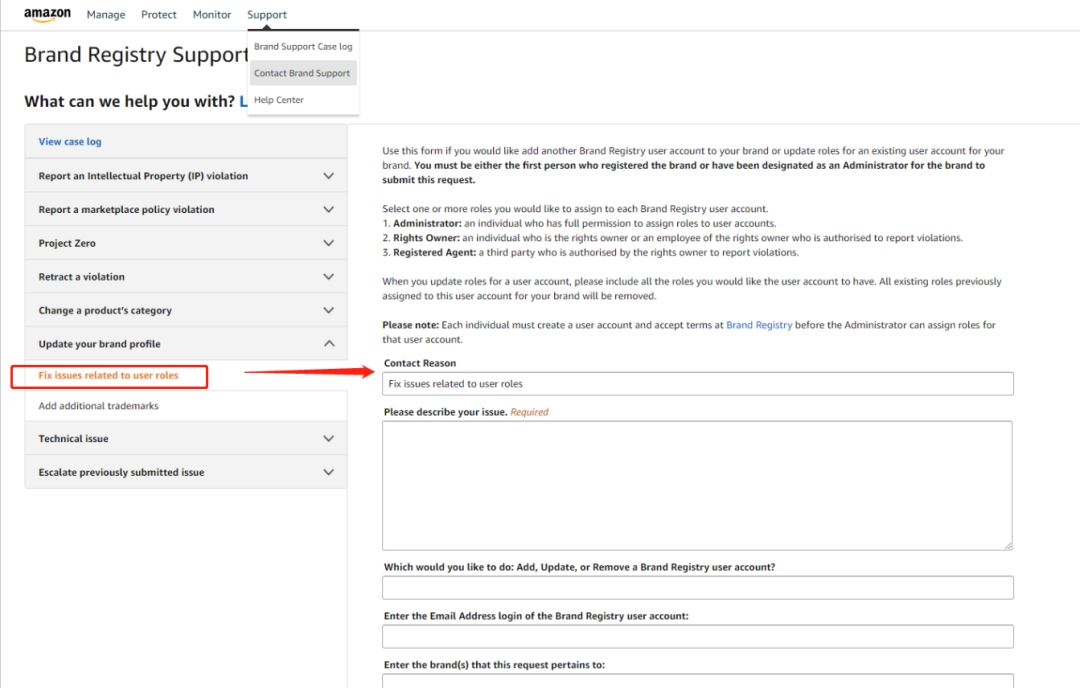Open the Protect menu

point(158,14)
